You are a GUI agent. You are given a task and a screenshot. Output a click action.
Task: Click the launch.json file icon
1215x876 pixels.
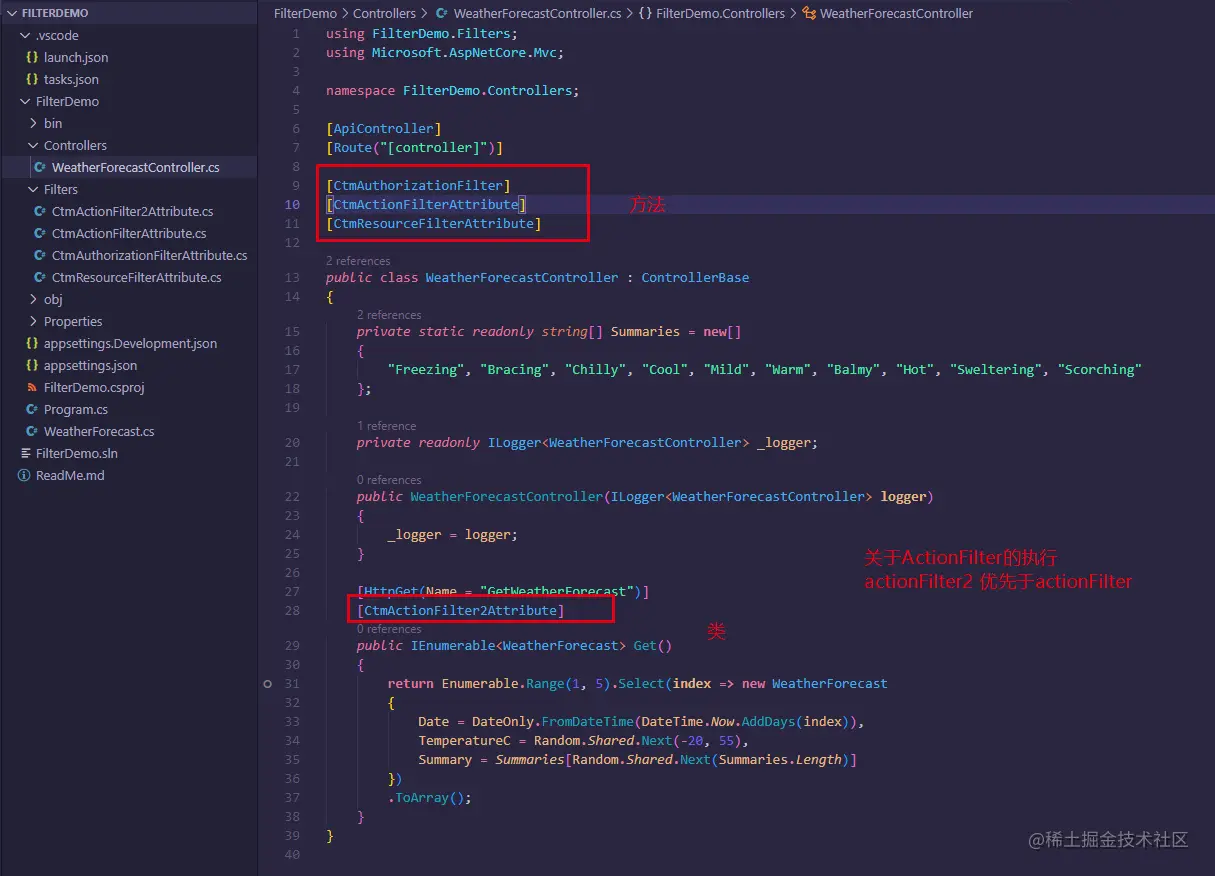(x=32, y=58)
